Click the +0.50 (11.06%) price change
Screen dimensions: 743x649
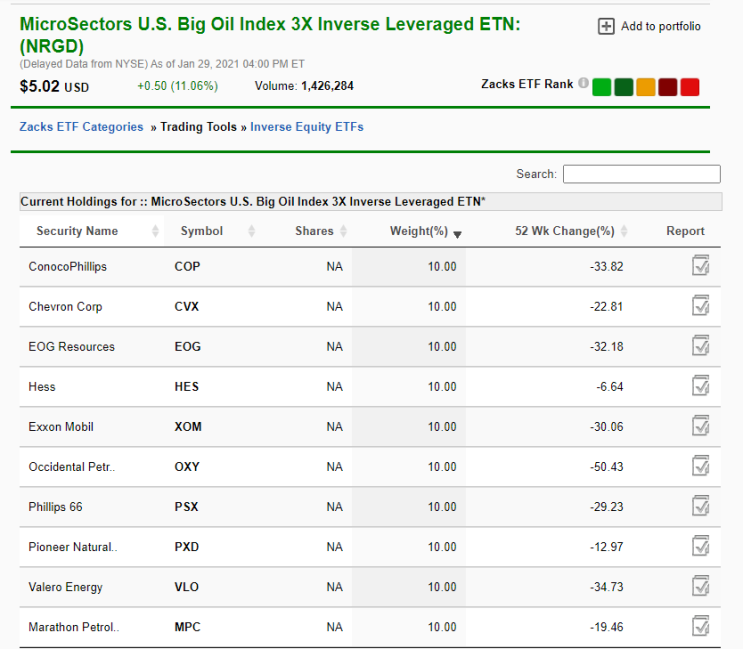[x=178, y=86]
